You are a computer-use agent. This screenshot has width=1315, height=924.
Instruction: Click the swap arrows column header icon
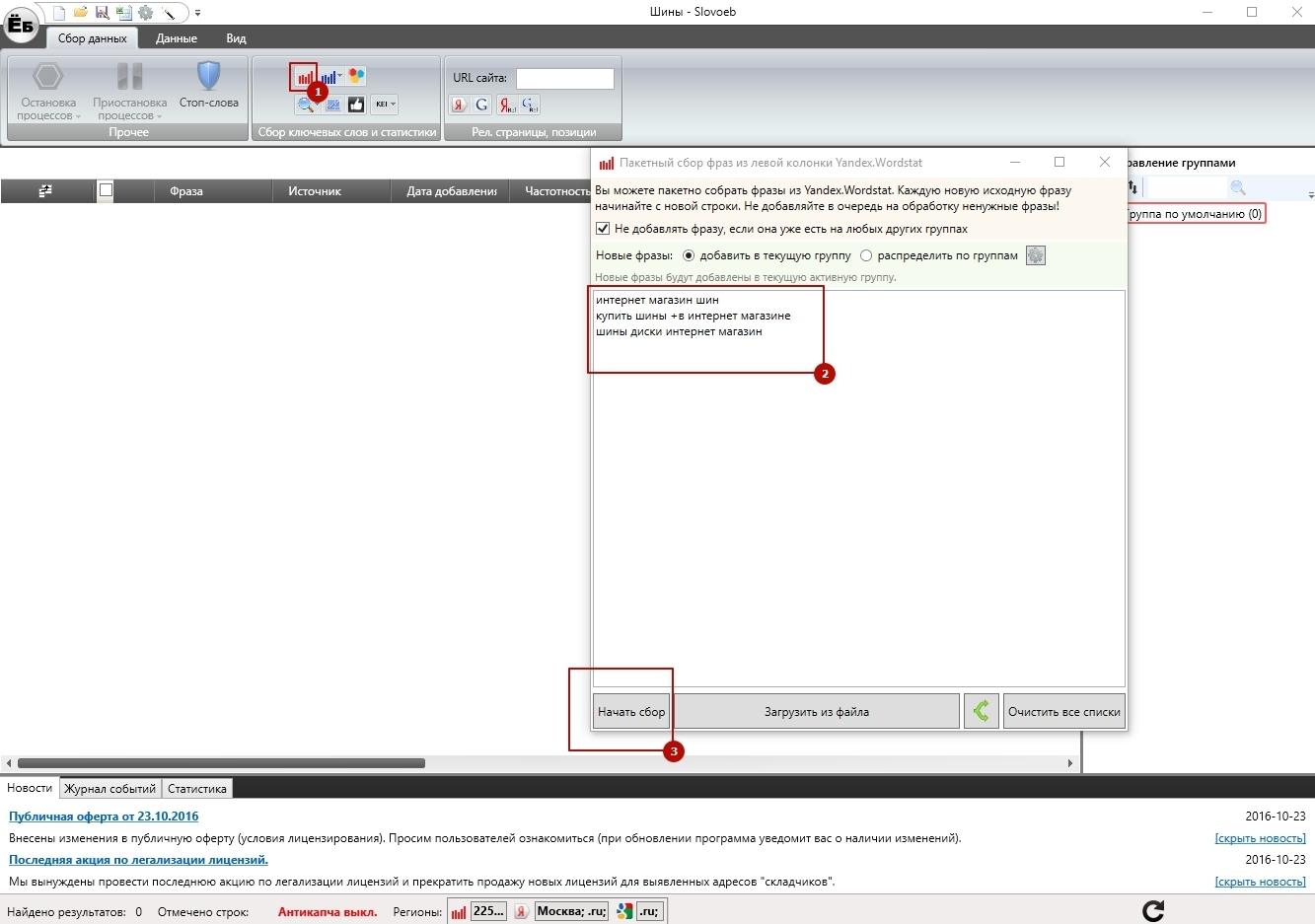point(45,191)
